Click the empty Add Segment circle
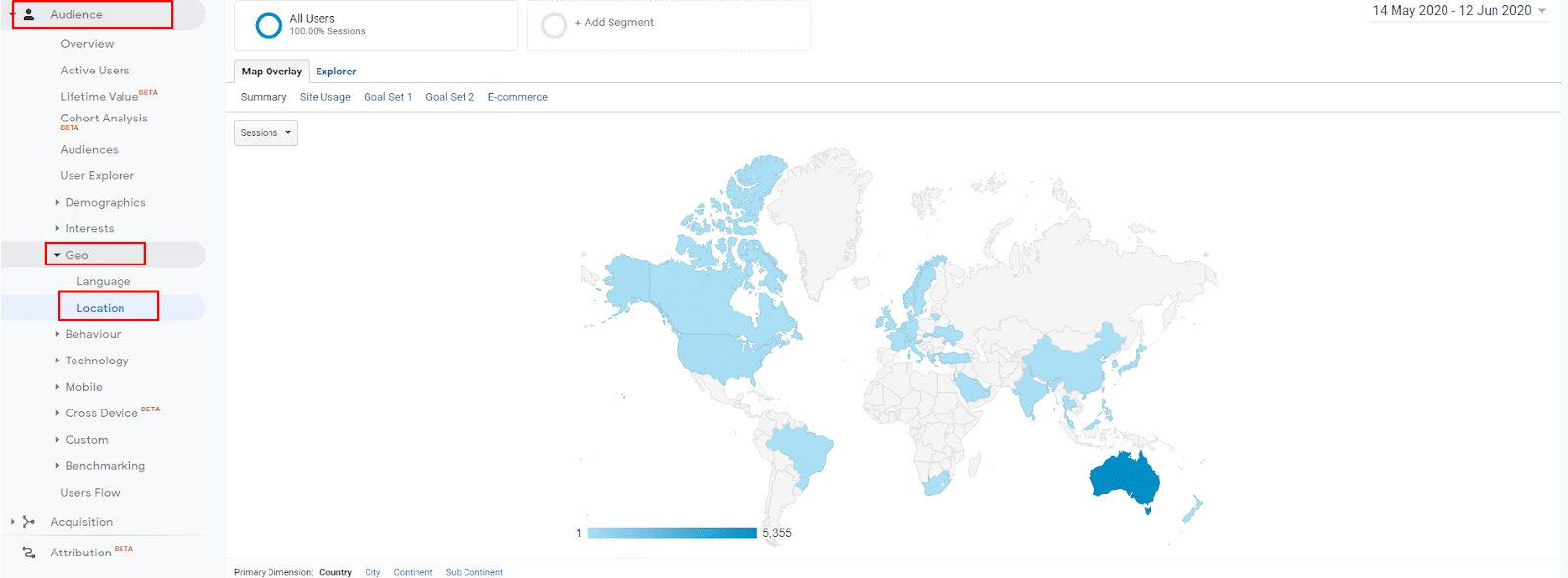The width and height of the screenshot is (1568, 578). coord(554,25)
